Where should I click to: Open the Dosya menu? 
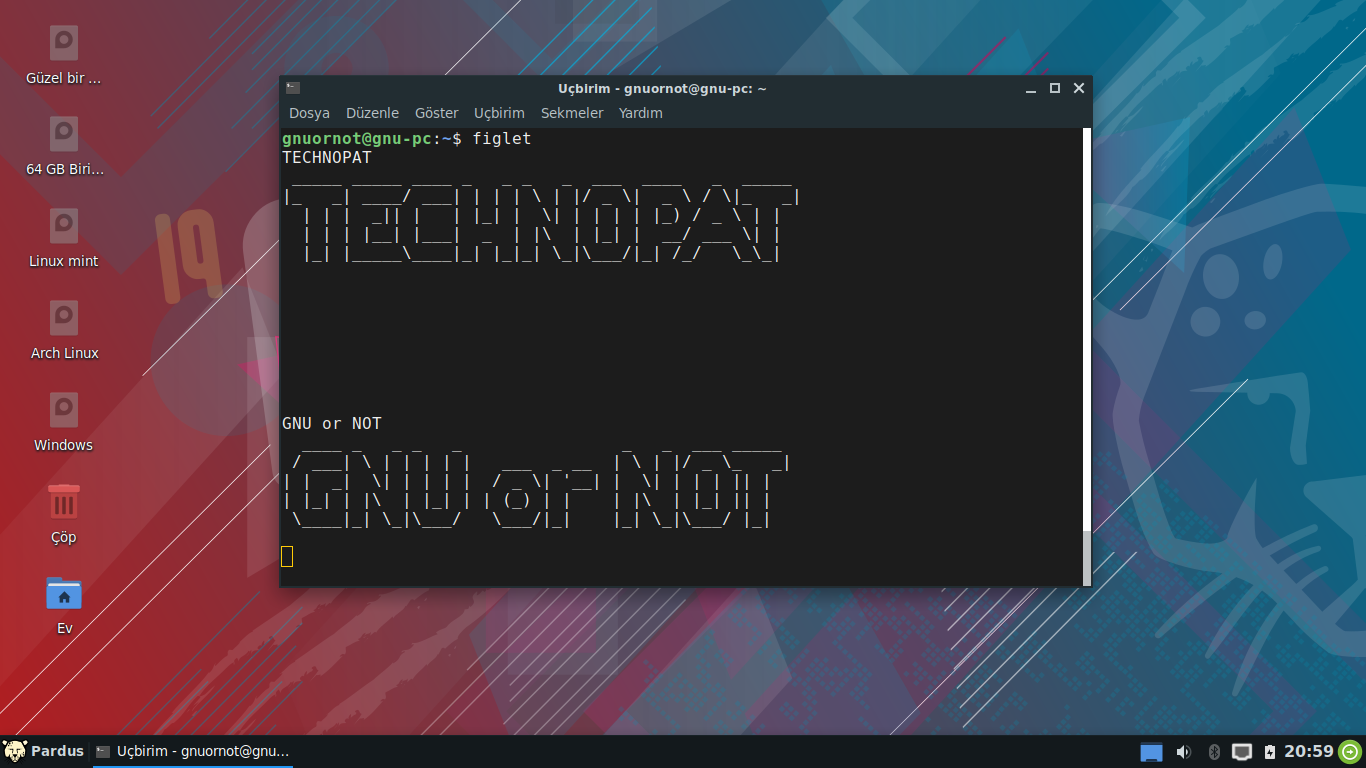pos(309,113)
